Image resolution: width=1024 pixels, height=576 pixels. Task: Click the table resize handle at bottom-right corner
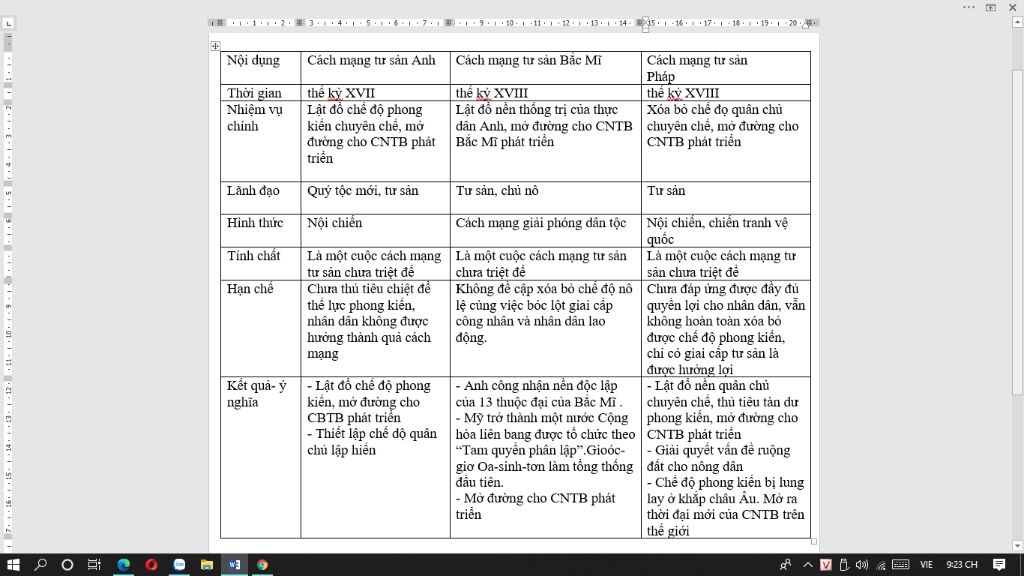point(814,541)
